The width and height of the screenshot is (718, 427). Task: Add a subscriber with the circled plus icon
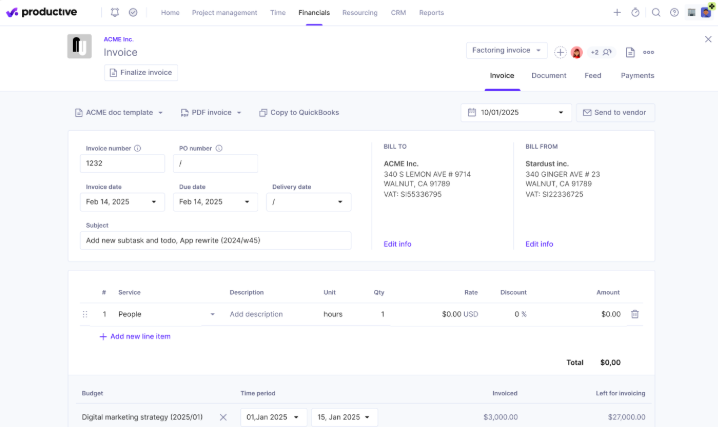(560, 52)
